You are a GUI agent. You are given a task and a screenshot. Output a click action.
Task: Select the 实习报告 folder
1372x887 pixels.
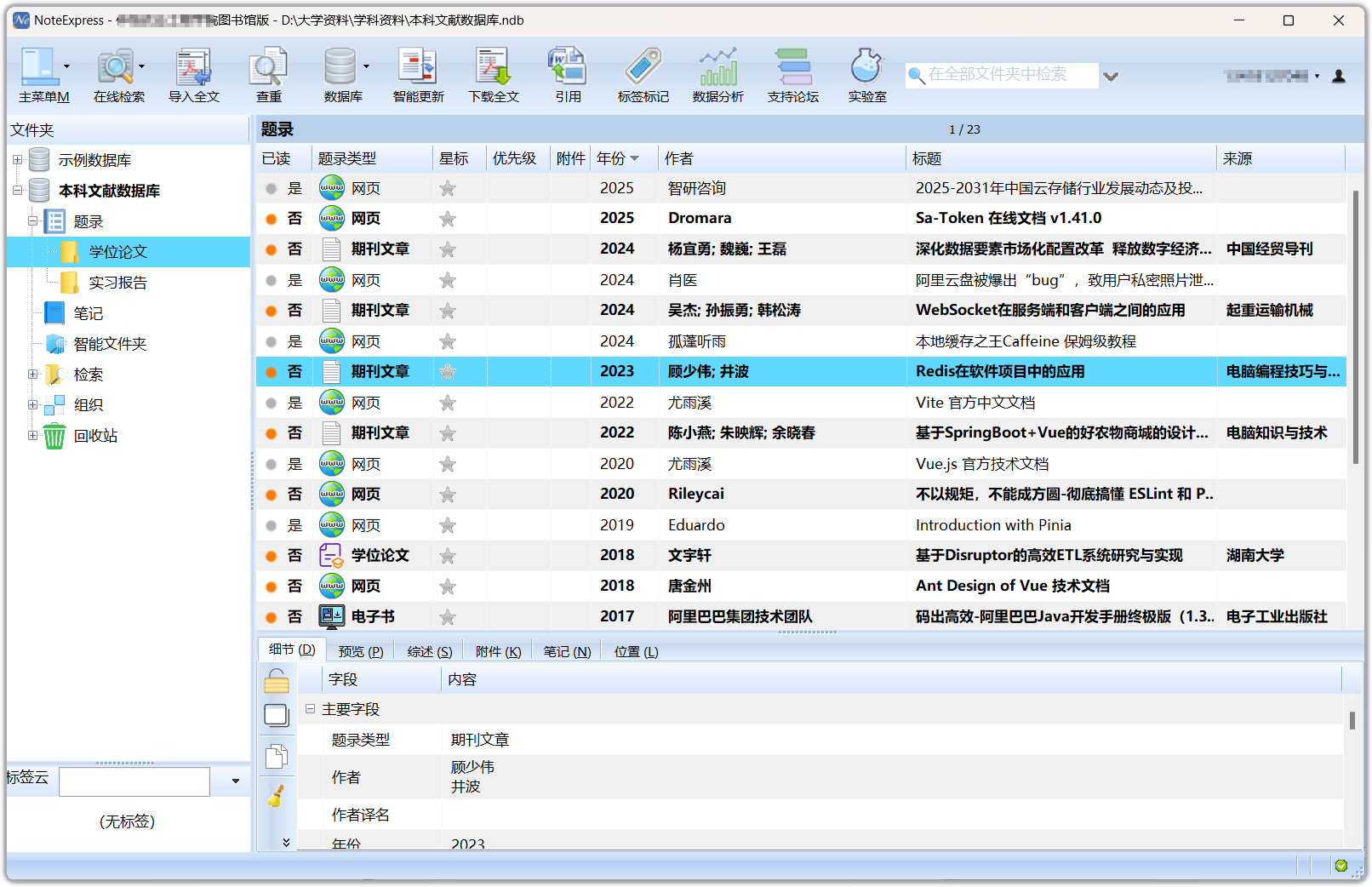tap(118, 283)
